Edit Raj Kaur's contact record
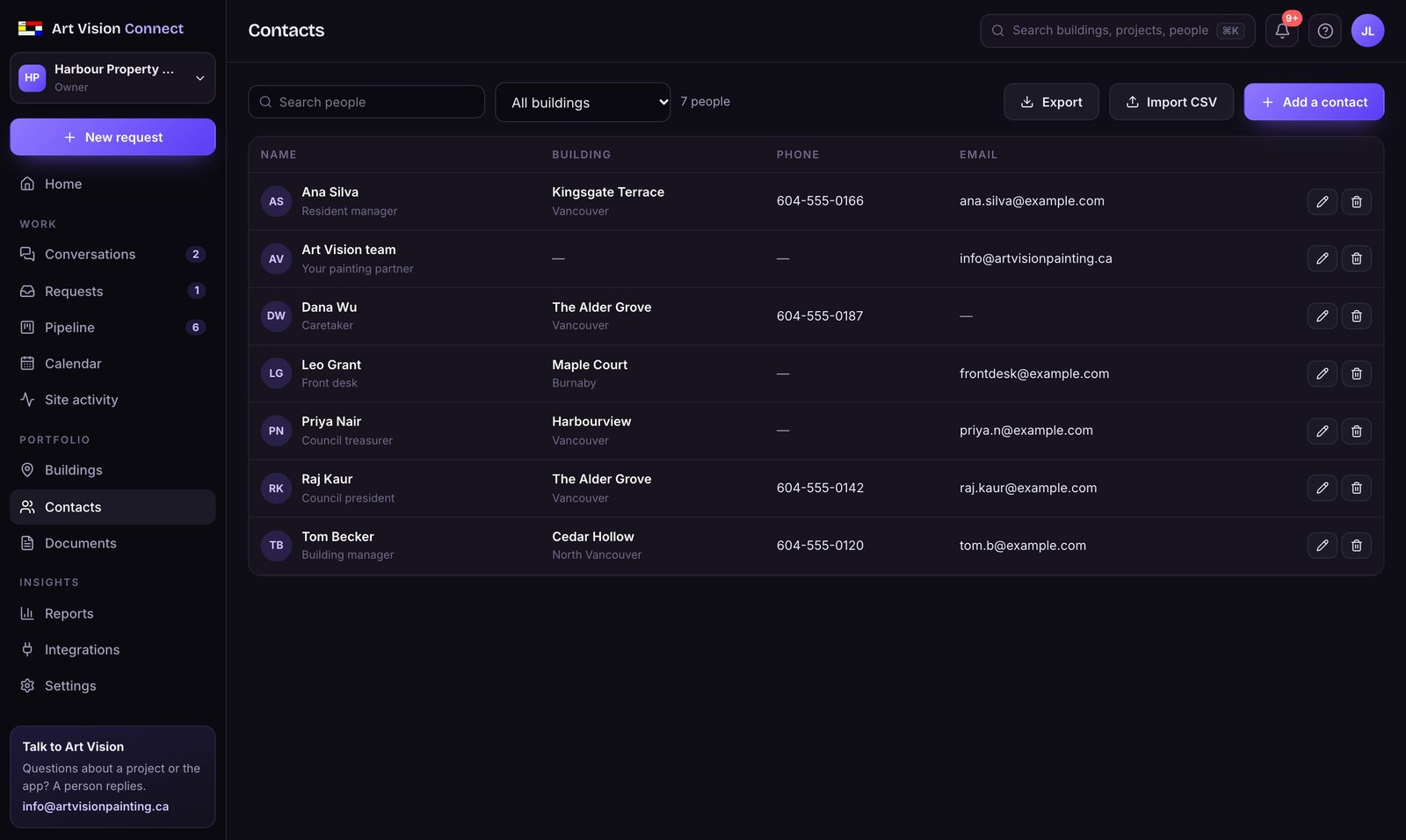The image size is (1406, 840). (1322, 488)
